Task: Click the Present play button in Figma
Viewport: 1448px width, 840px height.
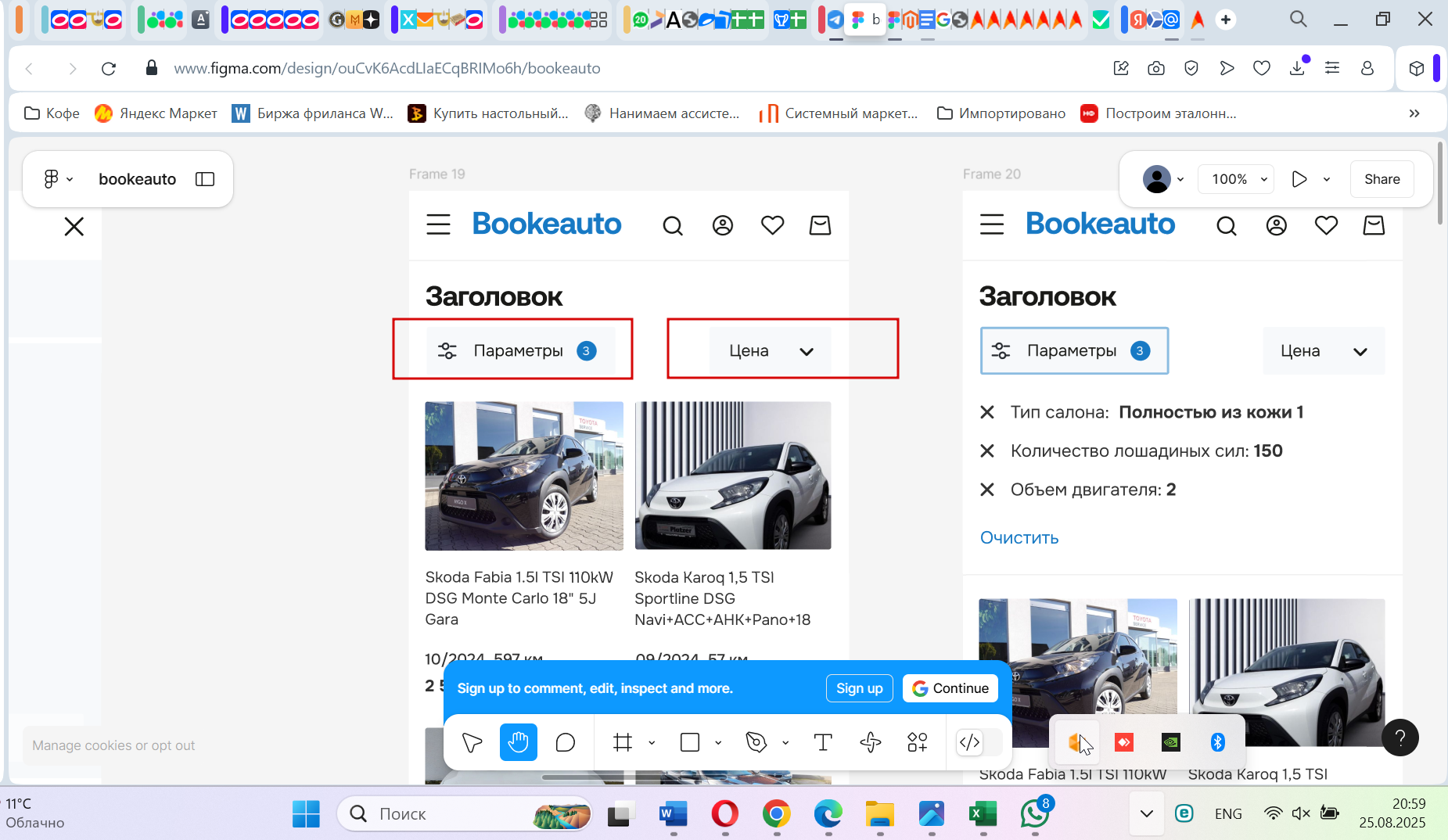Action: pyautogui.click(x=1299, y=179)
